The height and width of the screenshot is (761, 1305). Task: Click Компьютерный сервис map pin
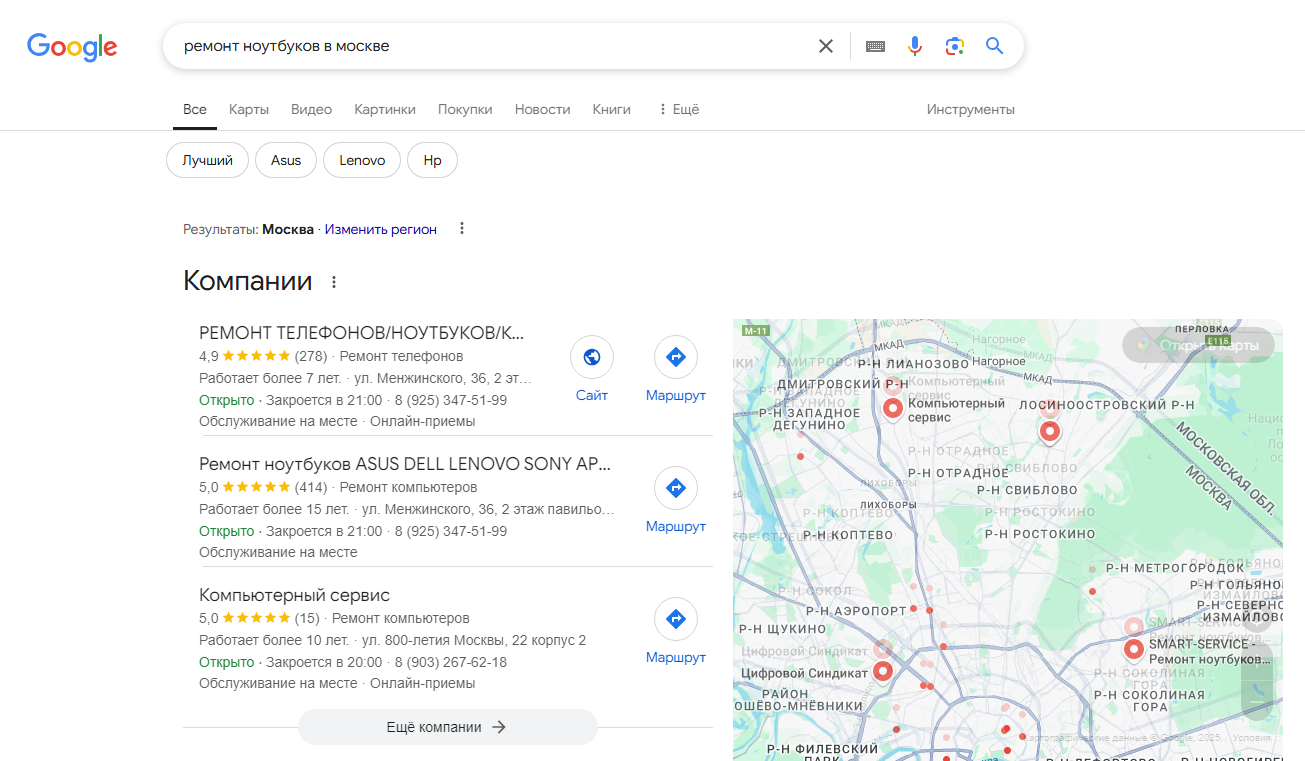[893, 408]
